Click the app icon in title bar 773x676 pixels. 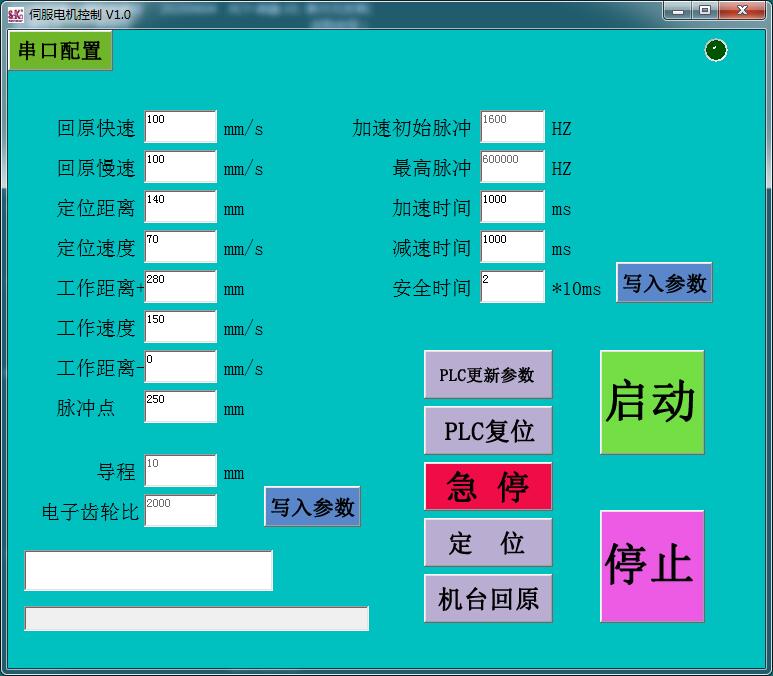(15, 13)
